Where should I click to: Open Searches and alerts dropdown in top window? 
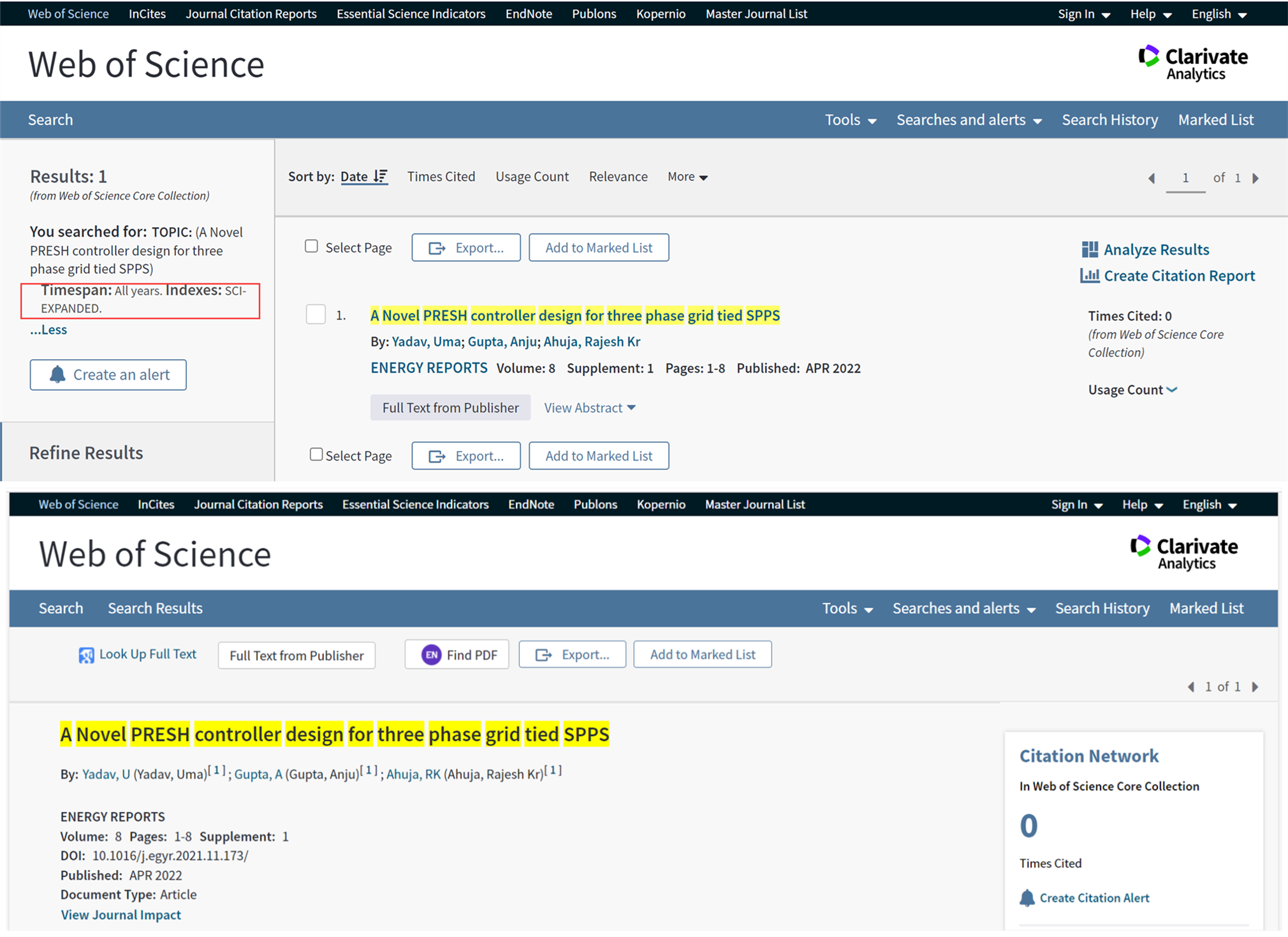(969, 120)
